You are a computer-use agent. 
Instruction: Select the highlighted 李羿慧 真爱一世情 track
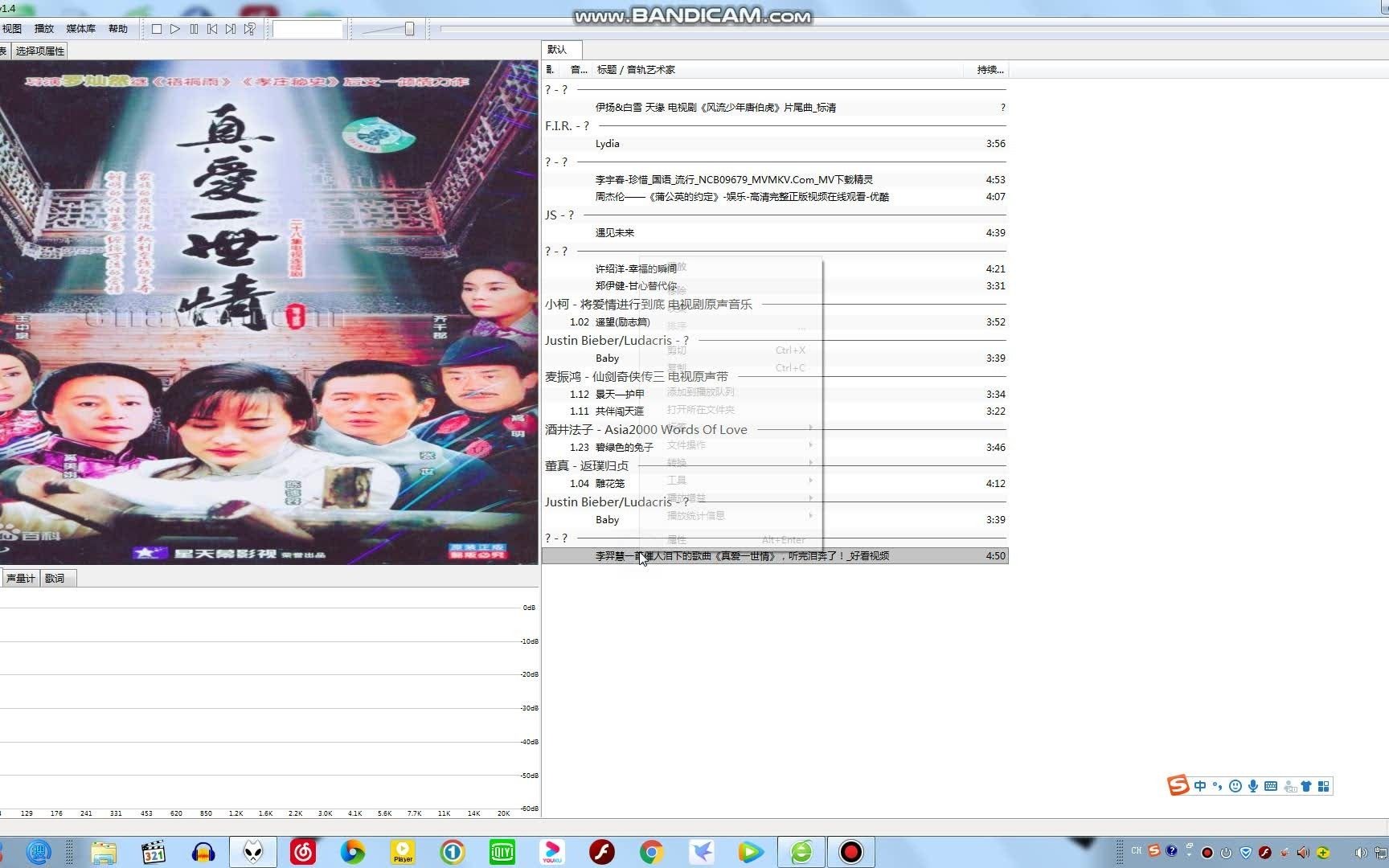pos(775,556)
